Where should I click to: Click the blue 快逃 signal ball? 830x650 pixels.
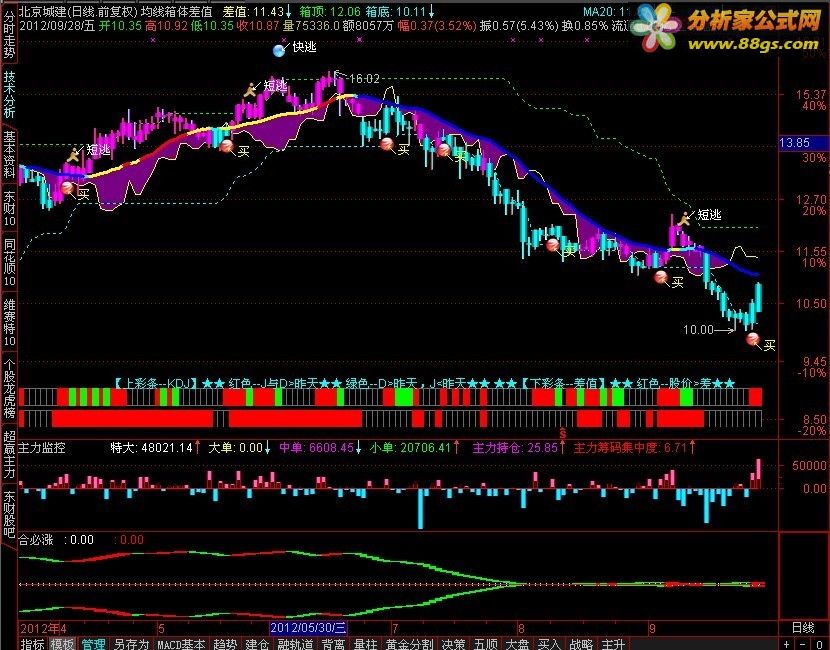point(279,50)
